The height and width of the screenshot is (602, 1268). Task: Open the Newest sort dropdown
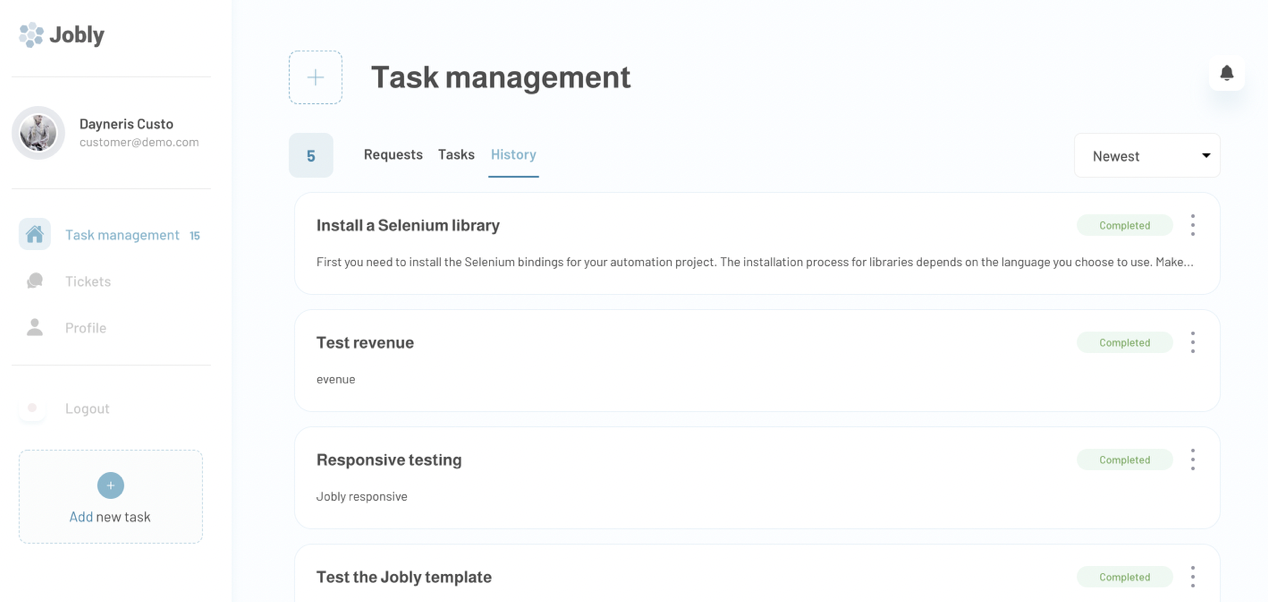pyautogui.click(x=1146, y=156)
